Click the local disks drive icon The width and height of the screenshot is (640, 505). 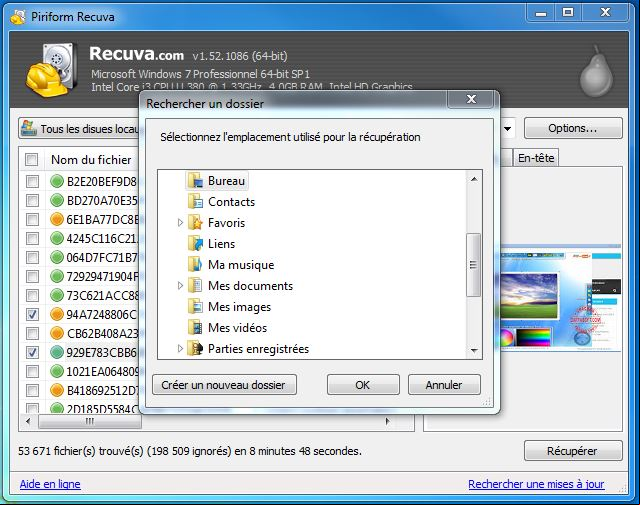click(x=29, y=128)
